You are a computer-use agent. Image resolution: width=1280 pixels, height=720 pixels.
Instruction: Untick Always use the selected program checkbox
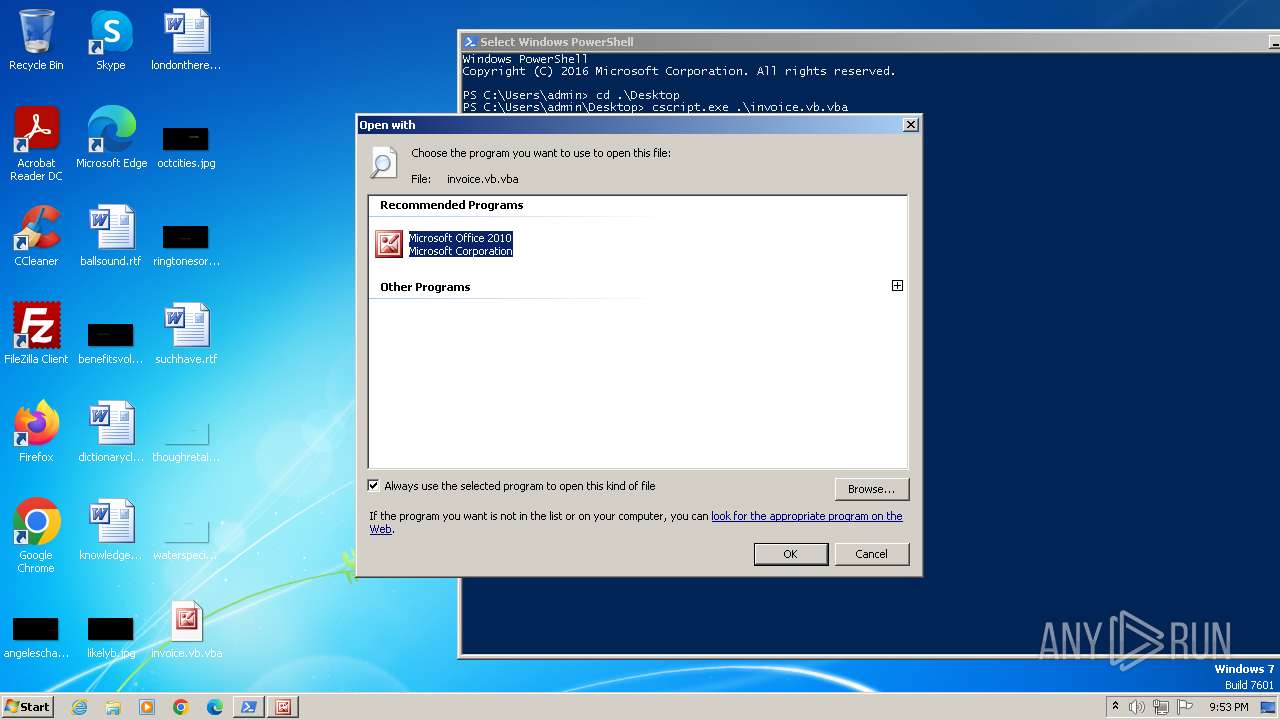[x=374, y=486]
